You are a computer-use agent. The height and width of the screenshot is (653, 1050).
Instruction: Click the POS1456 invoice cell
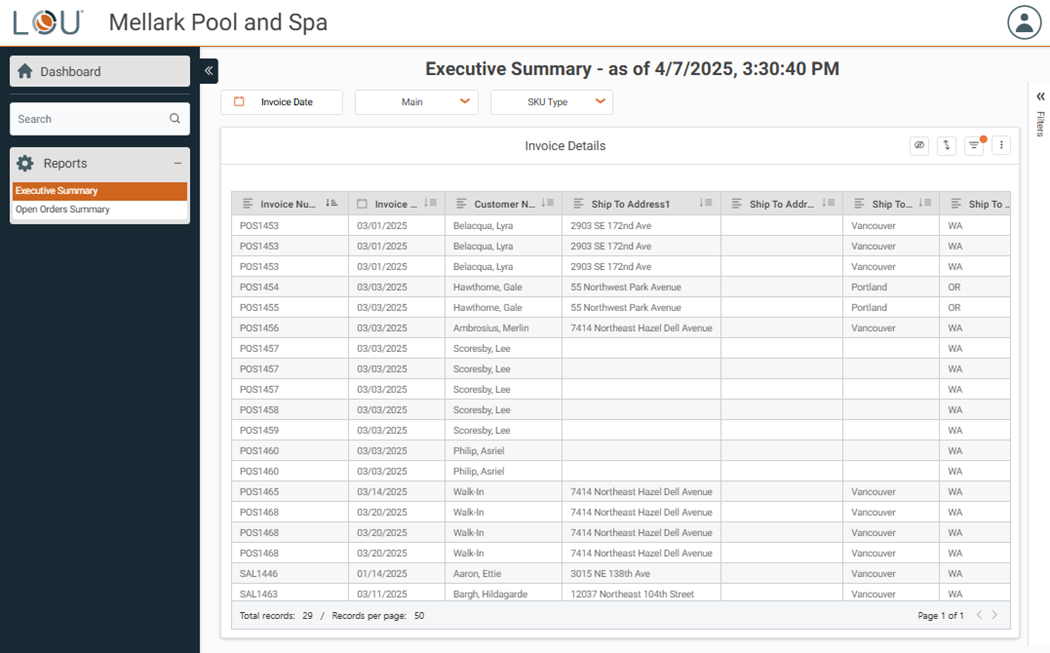pos(290,328)
